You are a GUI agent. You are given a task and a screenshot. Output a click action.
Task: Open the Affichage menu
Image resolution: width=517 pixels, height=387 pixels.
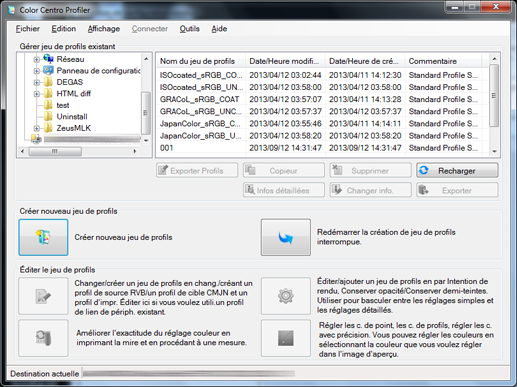(x=104, y=29)
